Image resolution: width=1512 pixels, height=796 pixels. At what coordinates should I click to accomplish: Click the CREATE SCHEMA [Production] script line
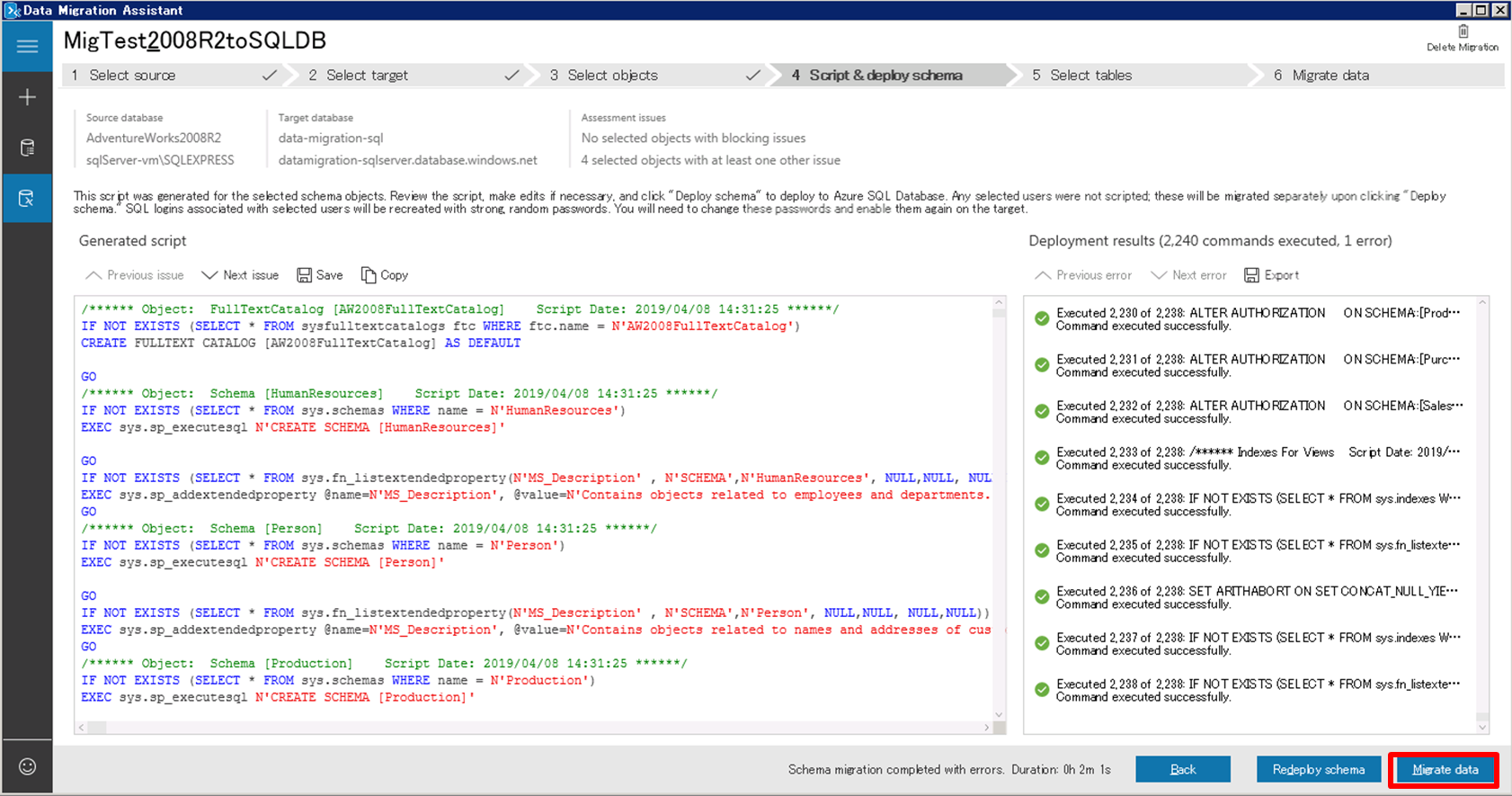tap(278, 697)
